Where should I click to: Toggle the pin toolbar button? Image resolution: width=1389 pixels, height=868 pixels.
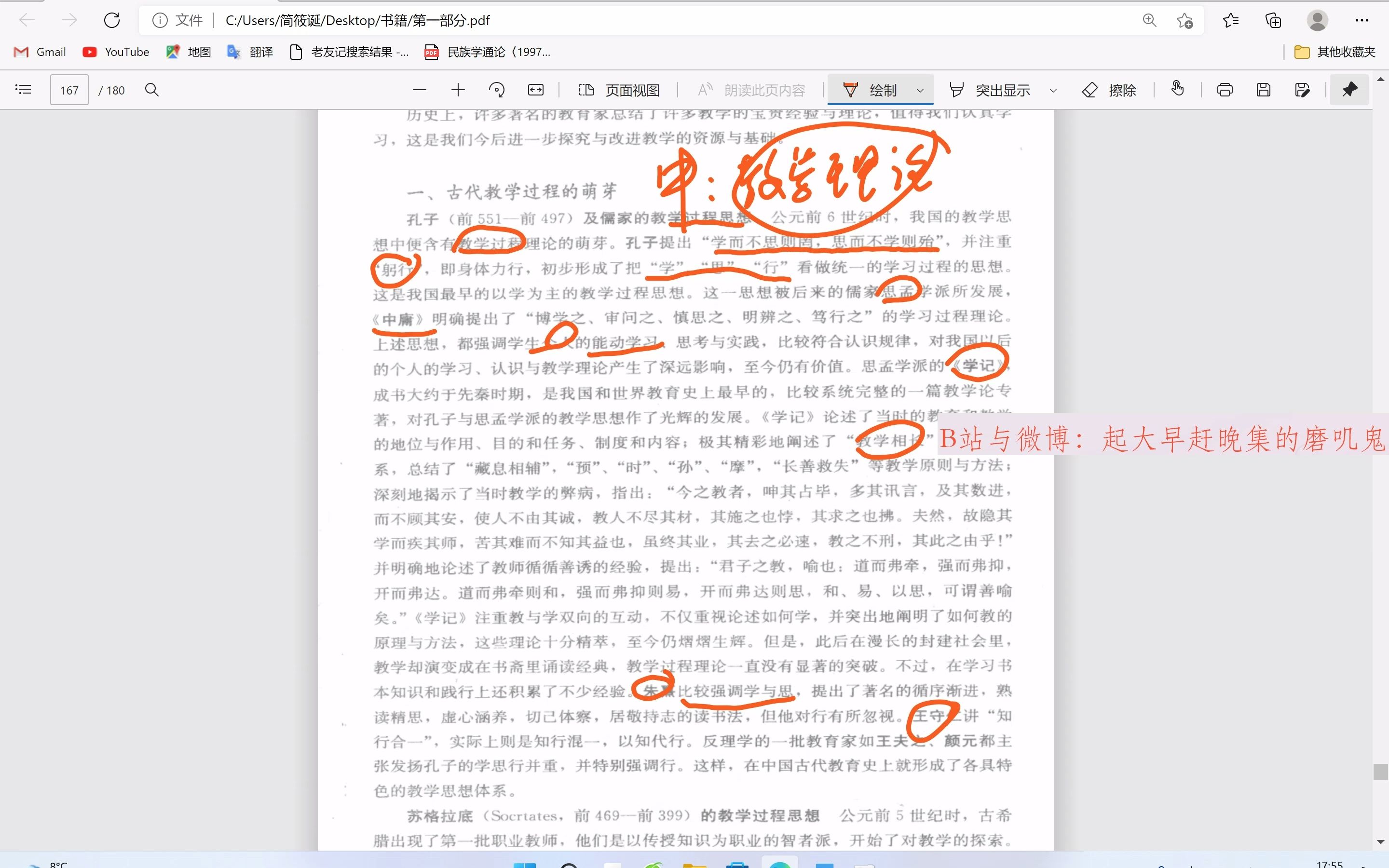pos(1349,90)
